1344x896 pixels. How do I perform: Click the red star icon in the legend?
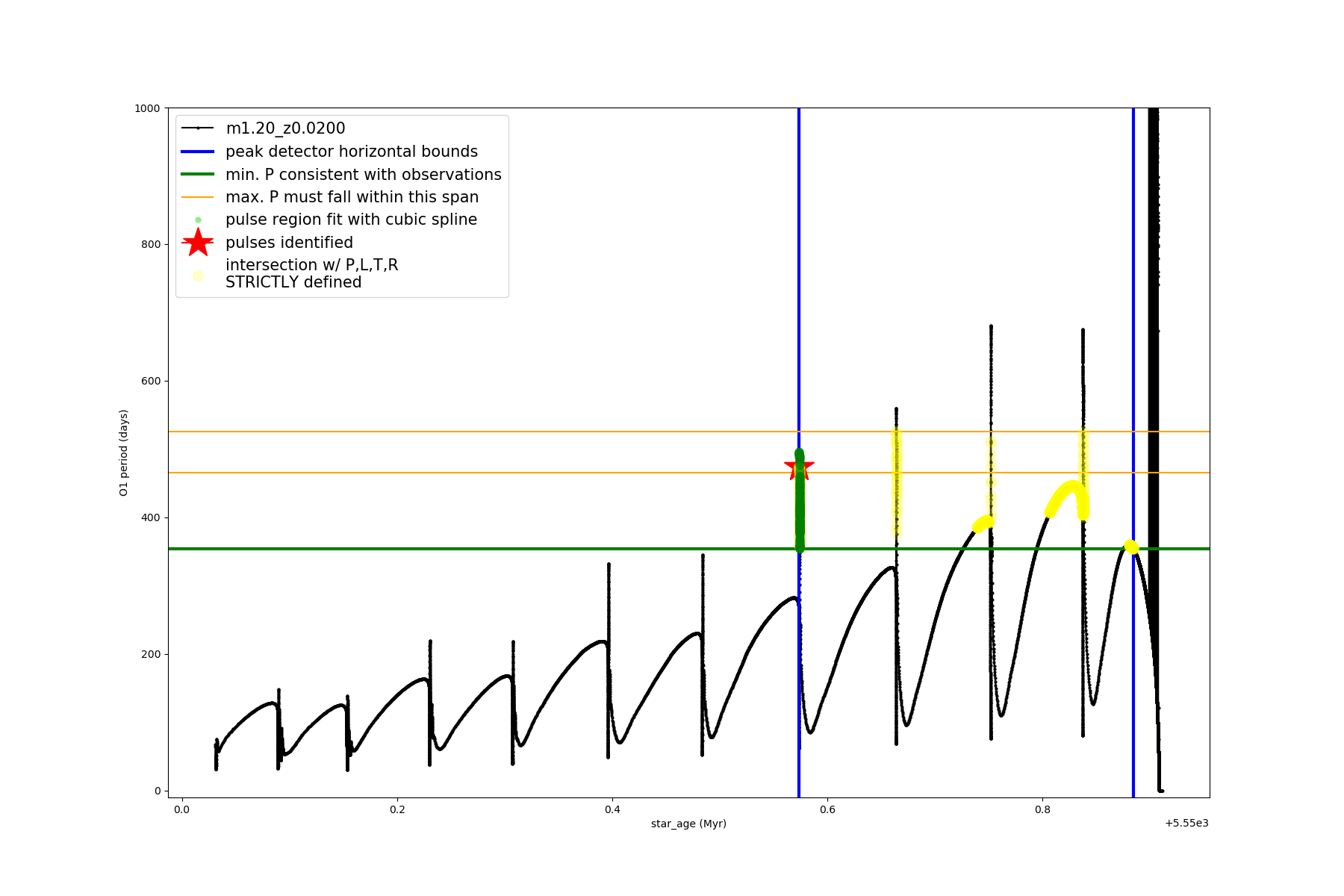[198, 243]
